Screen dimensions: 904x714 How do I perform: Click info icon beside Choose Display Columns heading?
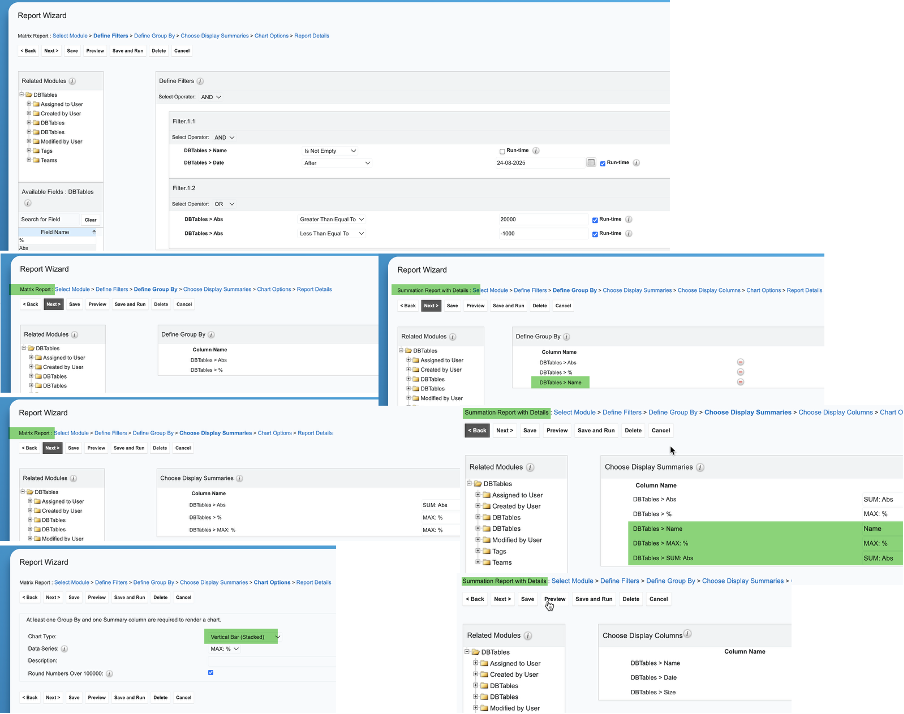pos(687,634)
